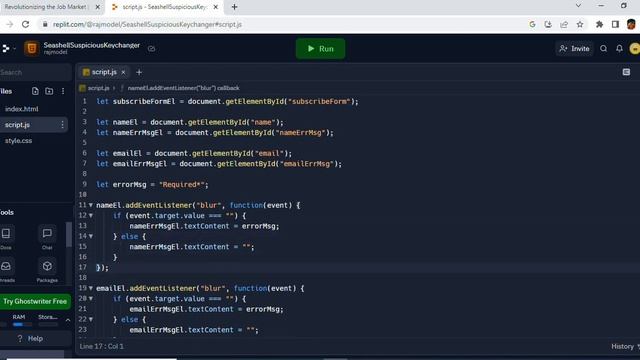640x360 pixels.
Task: Open the Replit home menu icon
Action: point(6,49)
